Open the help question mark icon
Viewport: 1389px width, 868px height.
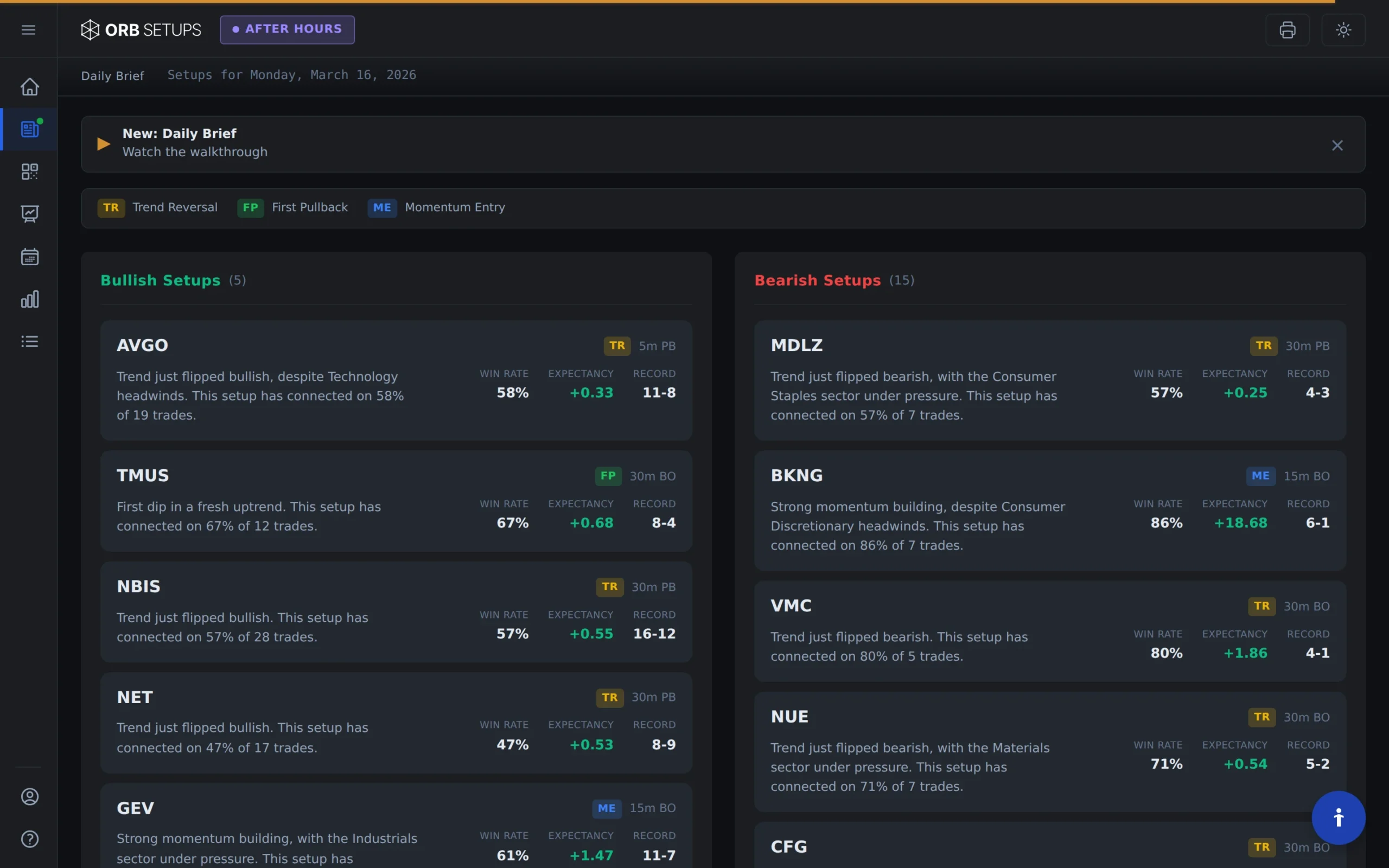point(29,839)
